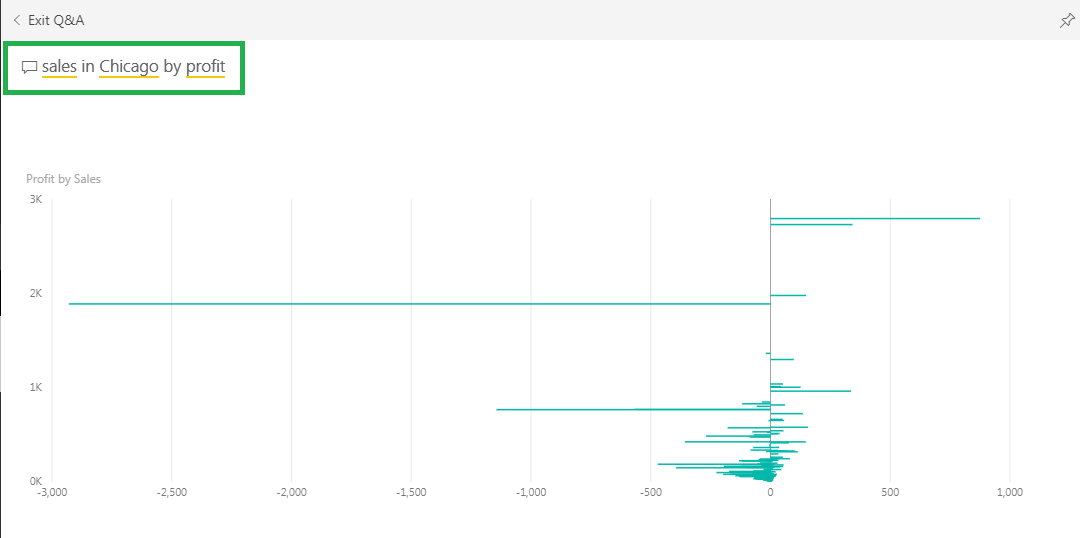Click the -1,500 x-axis label
Viewport: 1080px width, 538px height.
(x=411, y=493)
